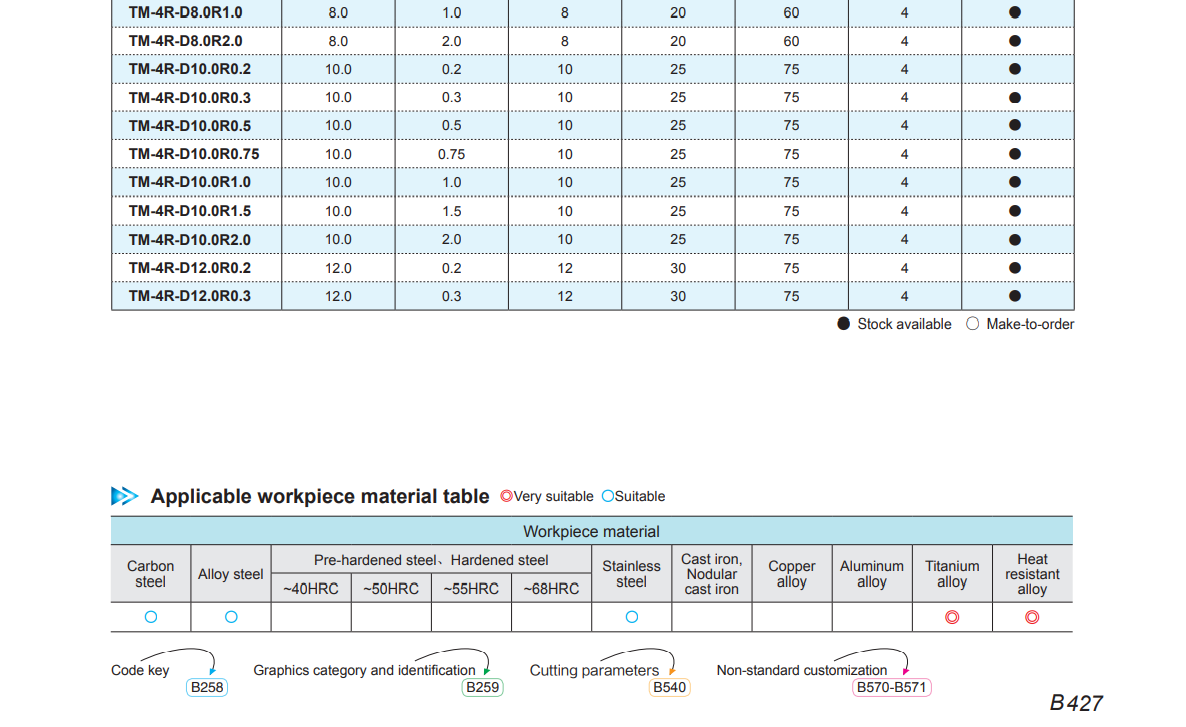Open the B570-B571 non-standard customization reference

pyautogui.click(x=891, y=688)
